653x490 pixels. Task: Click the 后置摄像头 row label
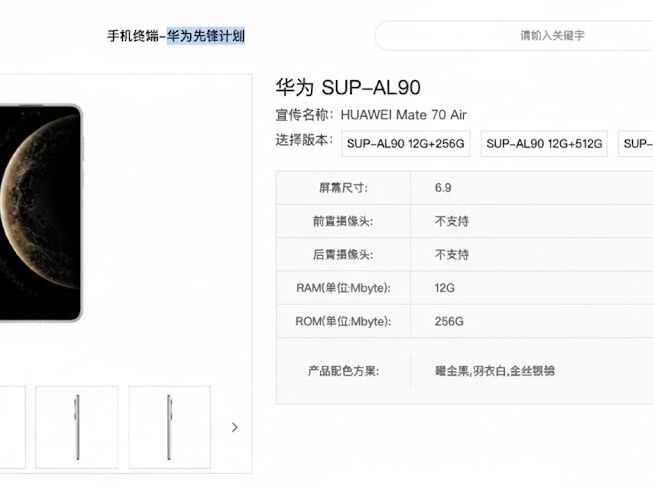pyautogui.click(x=343, y=255)
